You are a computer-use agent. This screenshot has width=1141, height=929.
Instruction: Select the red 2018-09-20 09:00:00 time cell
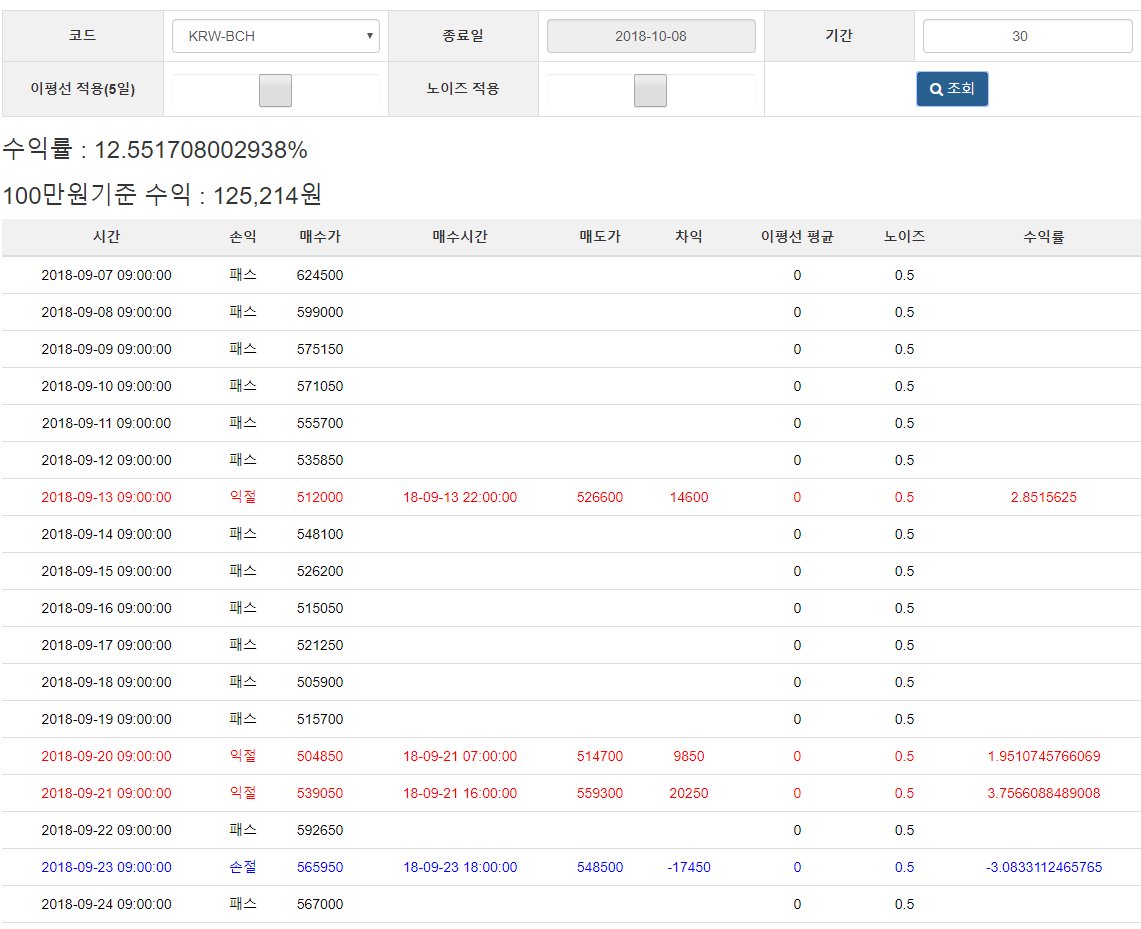coord(106,757)
